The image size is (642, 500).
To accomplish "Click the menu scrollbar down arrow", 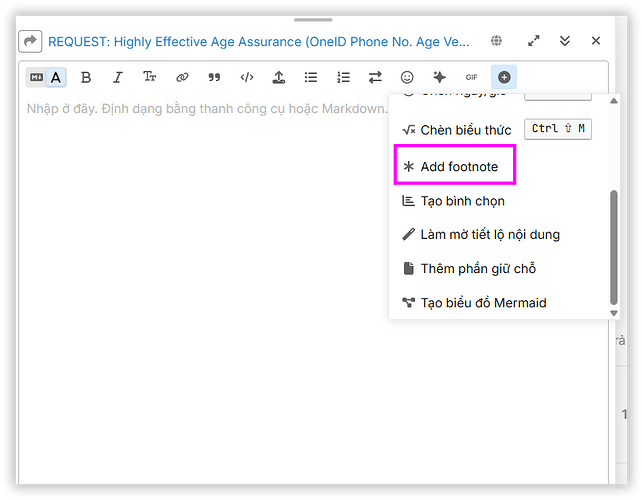I will coord(614,313).
